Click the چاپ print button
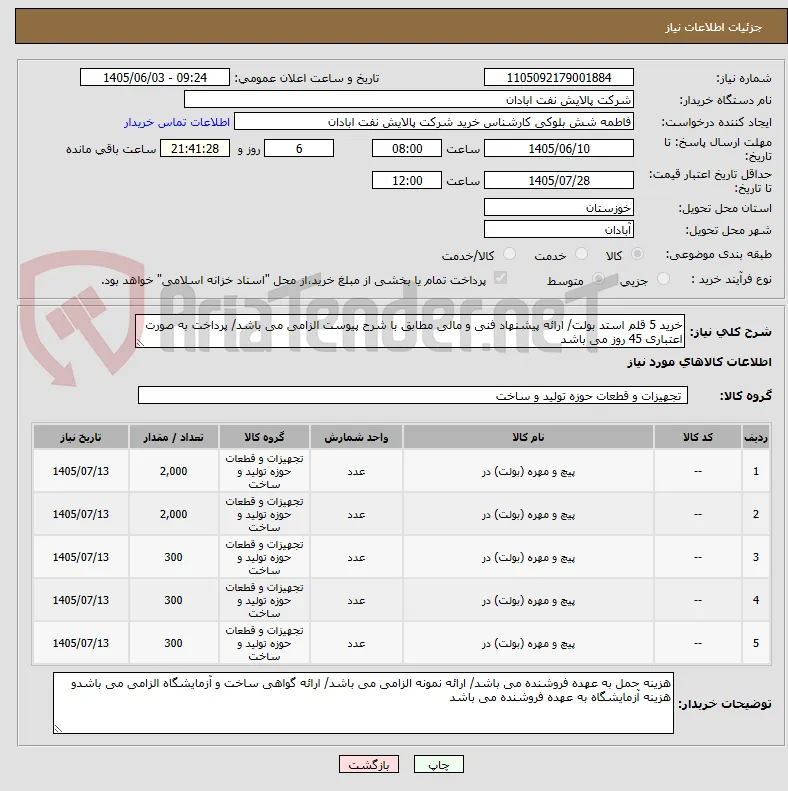The image size is (788, 791). (438, 765)
